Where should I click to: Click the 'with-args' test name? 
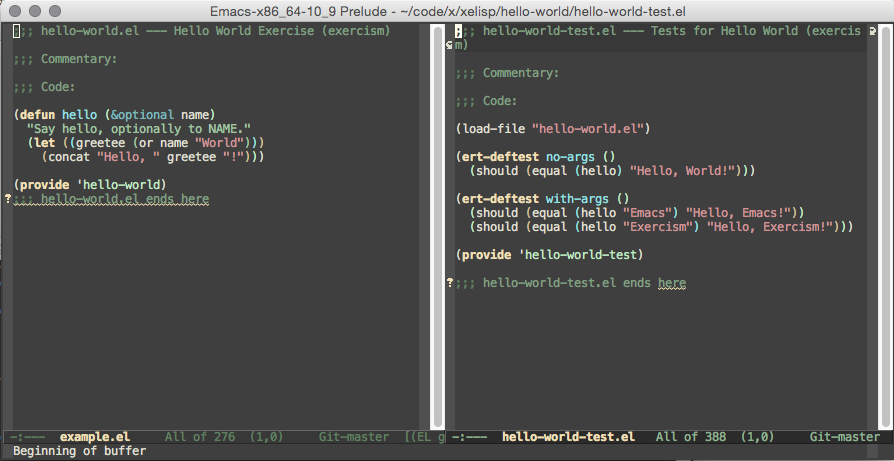(577, 199)
